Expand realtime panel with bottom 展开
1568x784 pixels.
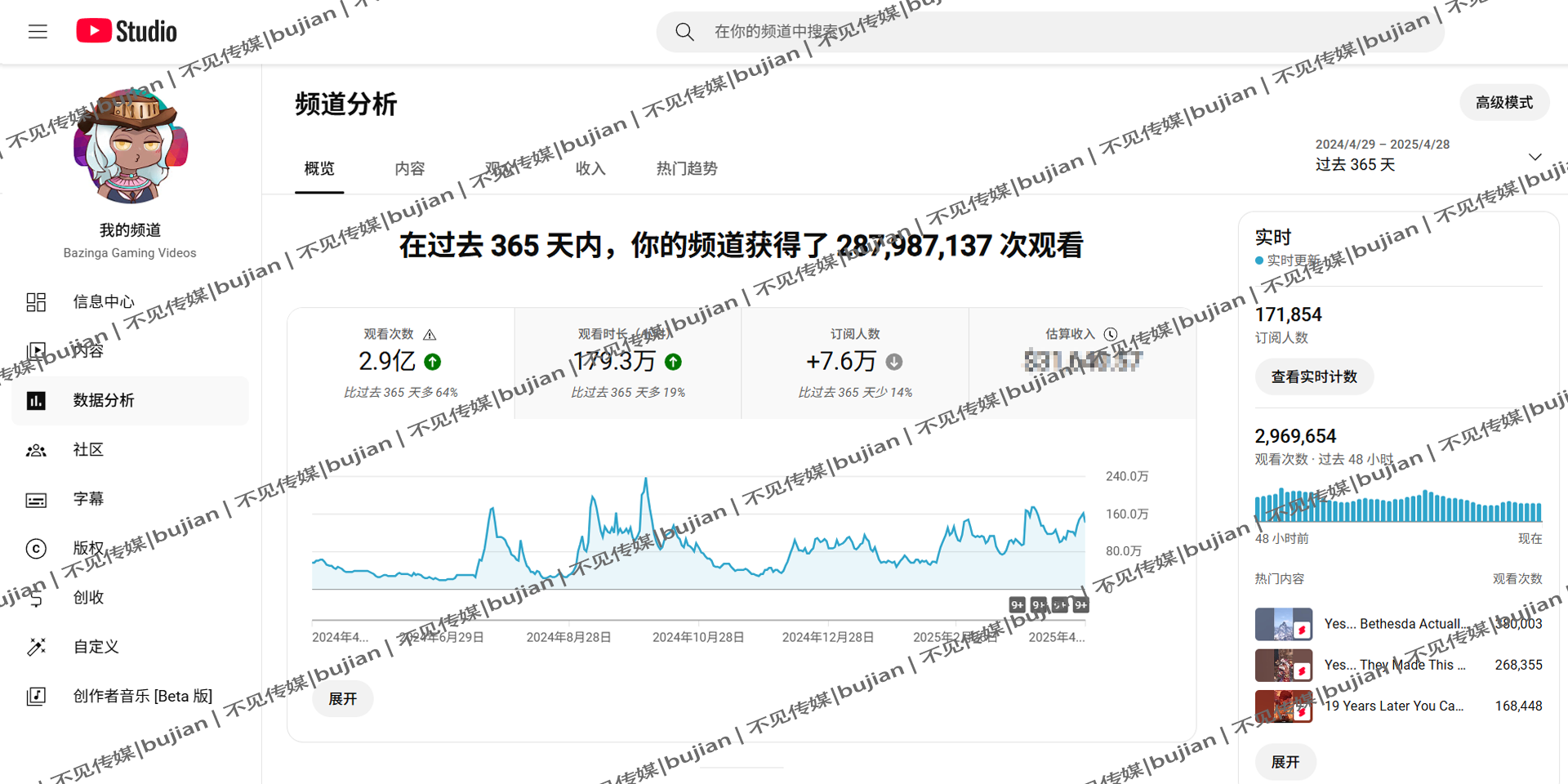[1285, 762]
